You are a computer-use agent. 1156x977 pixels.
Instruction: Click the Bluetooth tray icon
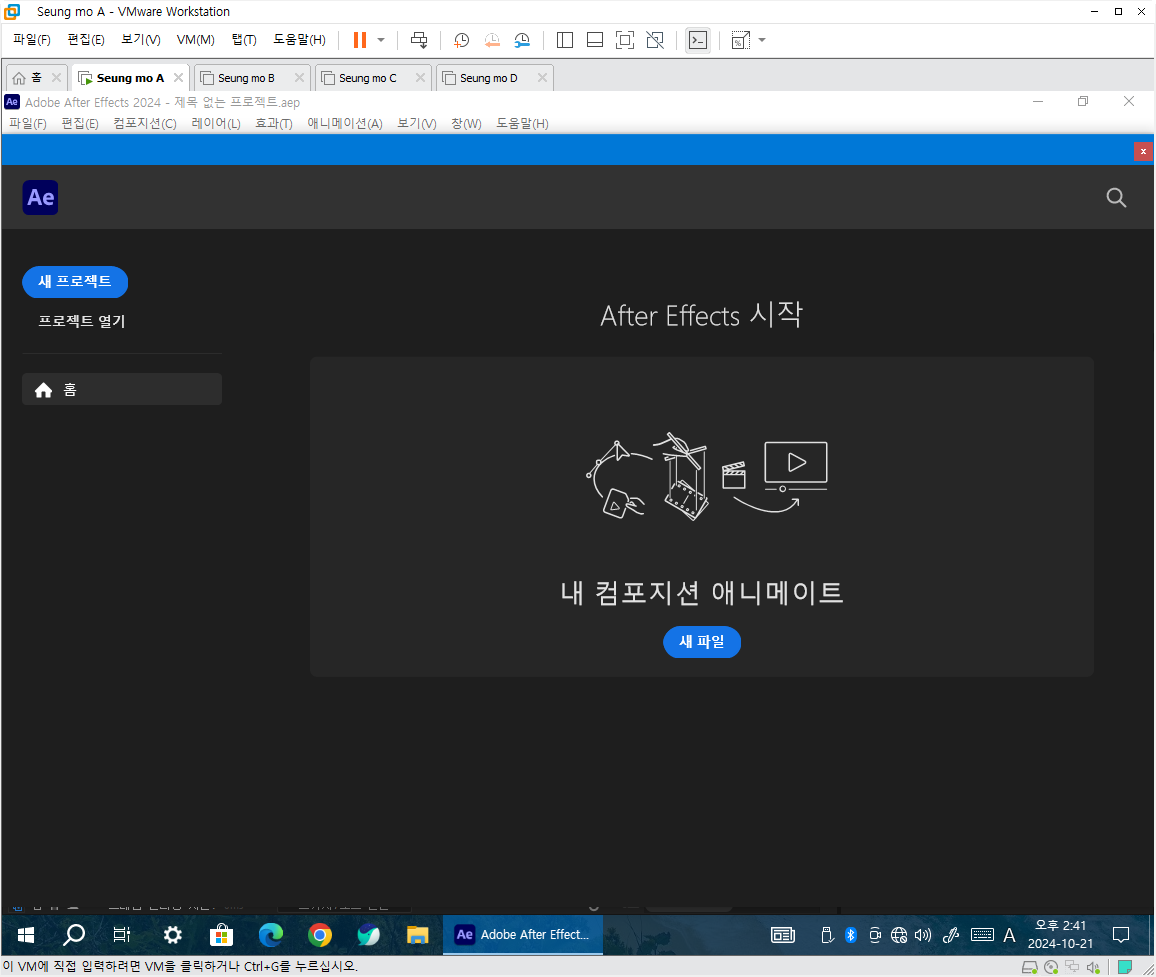851,935
